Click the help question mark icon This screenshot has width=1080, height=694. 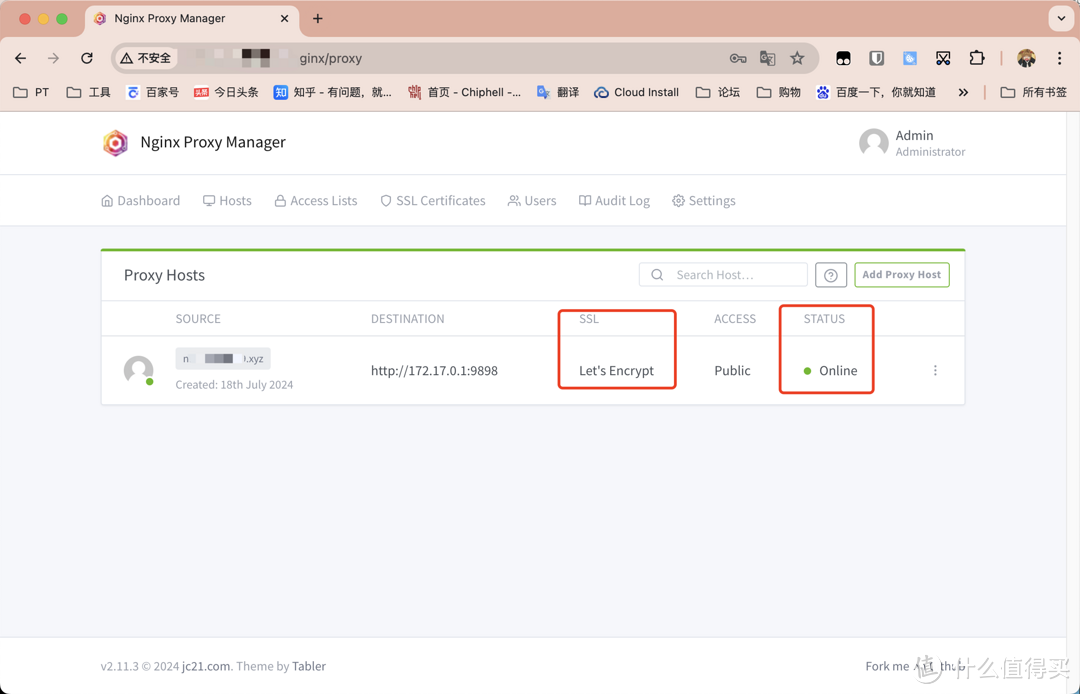(831, 274)
